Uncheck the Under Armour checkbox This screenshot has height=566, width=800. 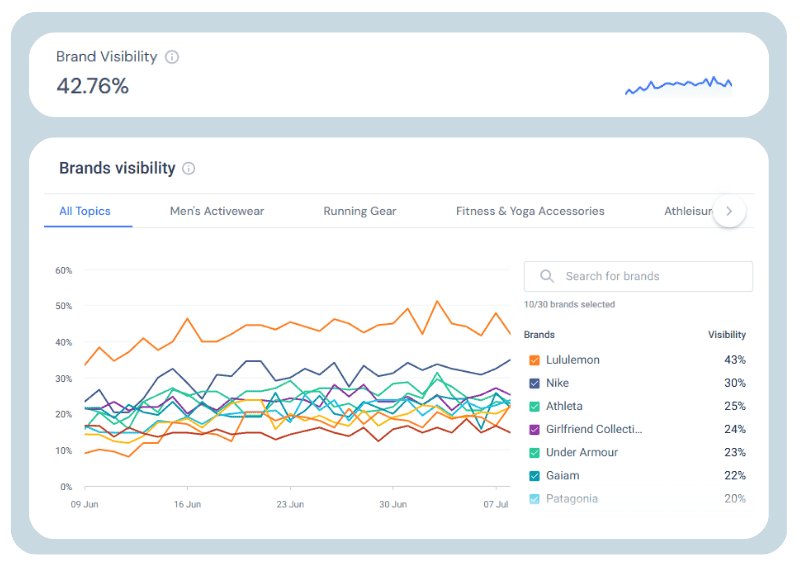(534, 453)
